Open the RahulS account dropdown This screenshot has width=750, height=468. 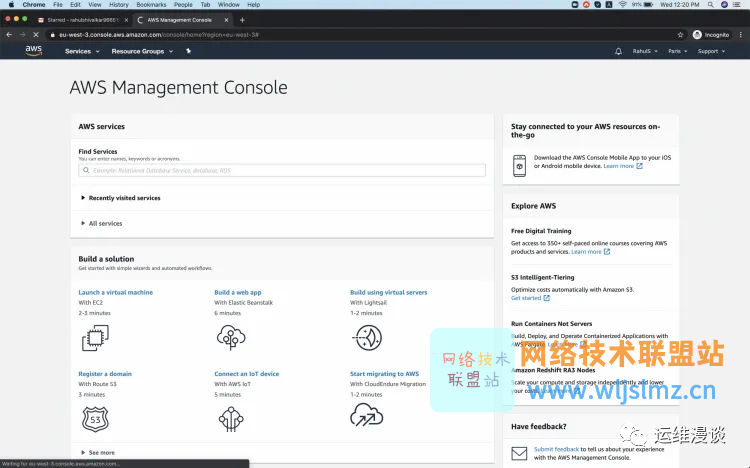tap(645, 51)
